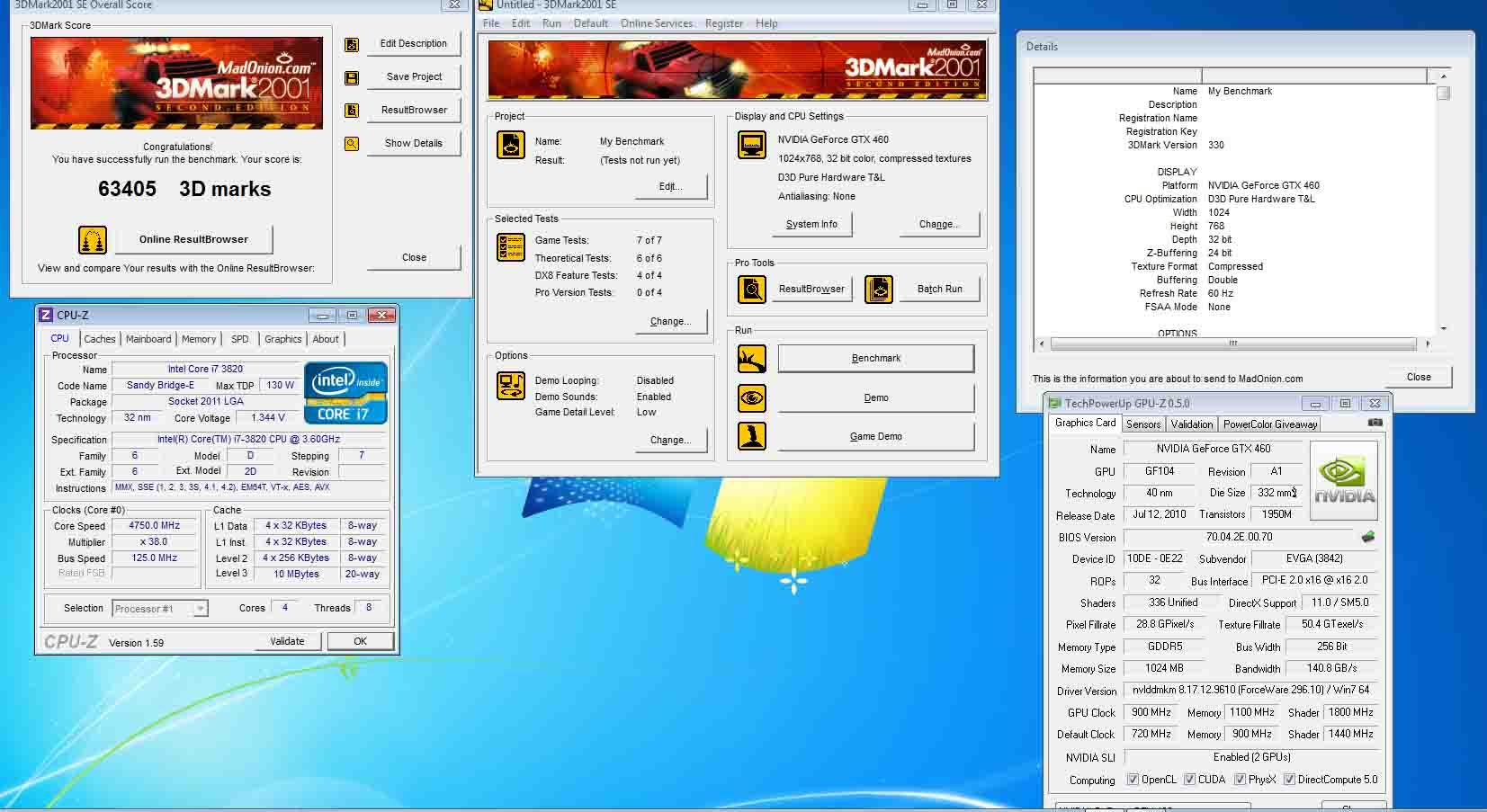
Task: Click the Game Demo button
Action: 876,436
